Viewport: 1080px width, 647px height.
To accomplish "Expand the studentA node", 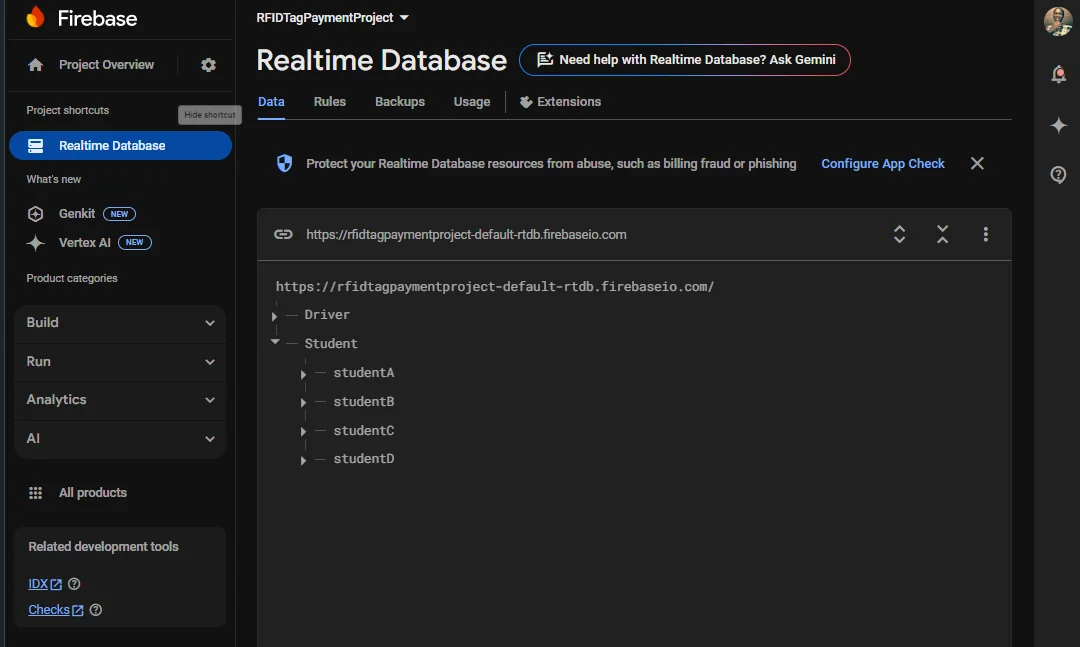I will point(303,374).
